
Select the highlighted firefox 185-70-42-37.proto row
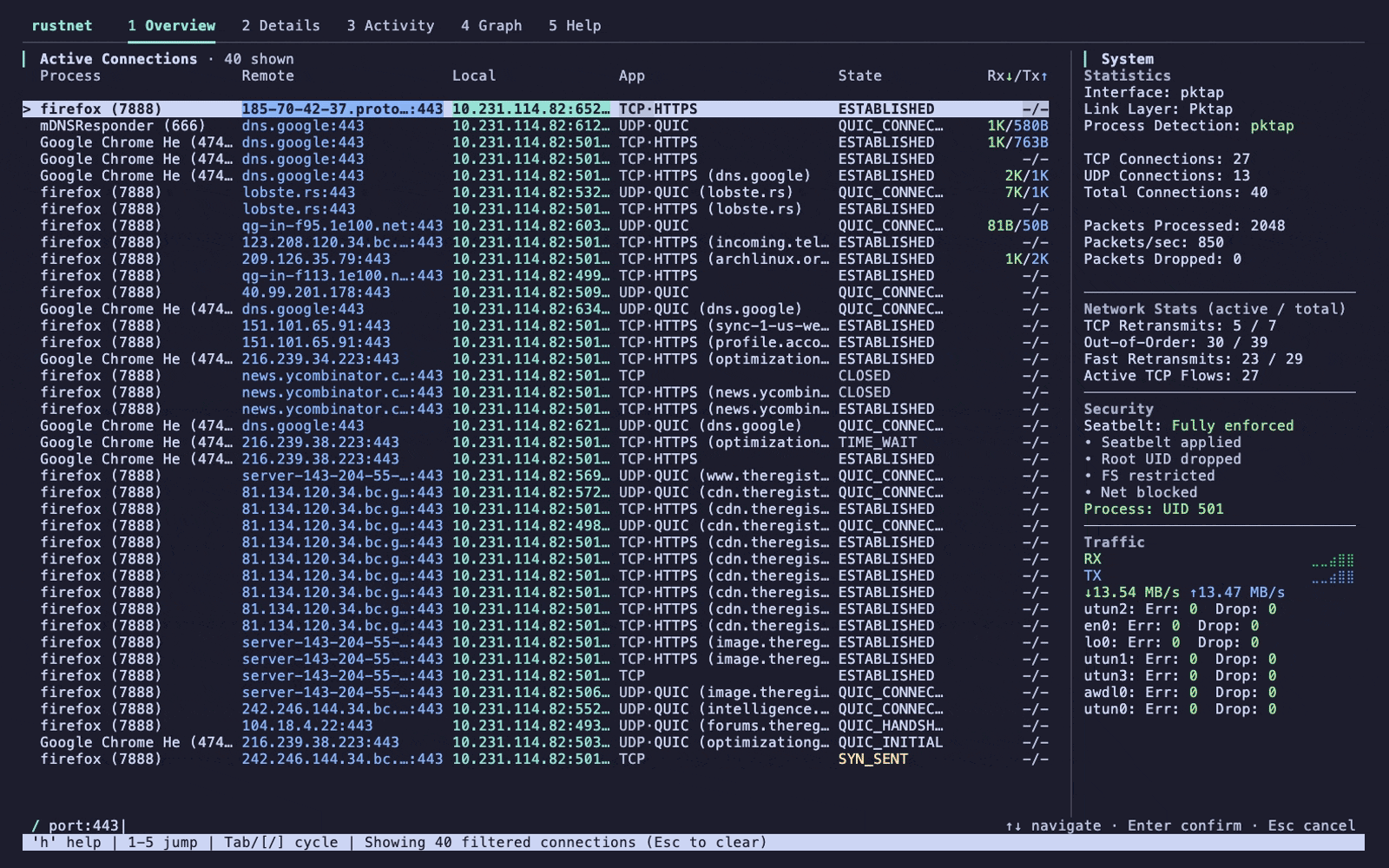point(536,109)
